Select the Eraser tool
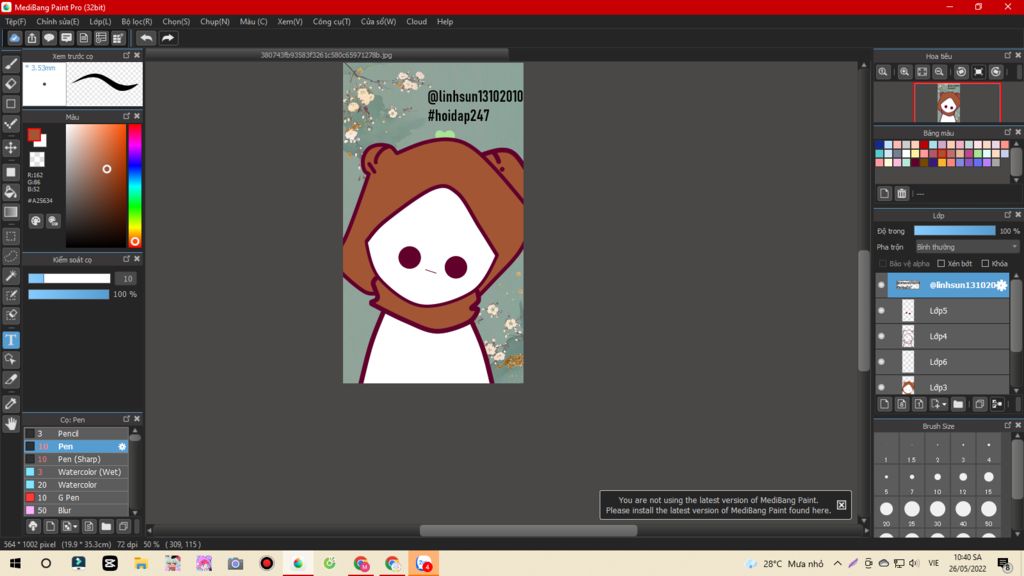Viewport: 1024px width, 576px height. [x=11, y=84]
